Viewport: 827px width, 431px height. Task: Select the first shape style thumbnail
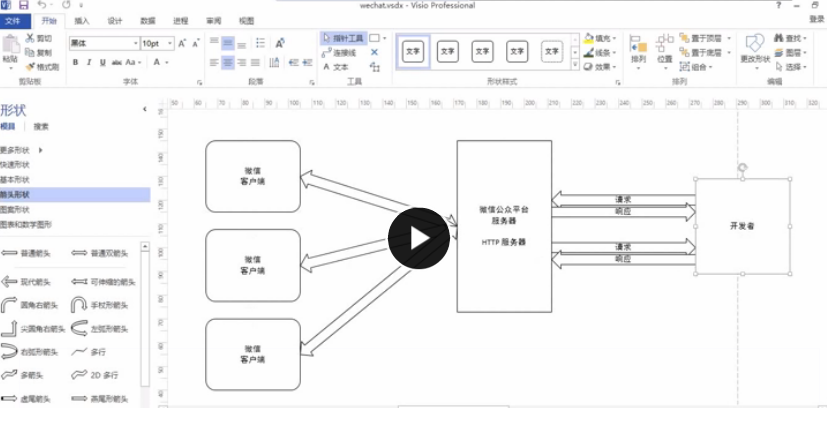(x=413, y=52)
